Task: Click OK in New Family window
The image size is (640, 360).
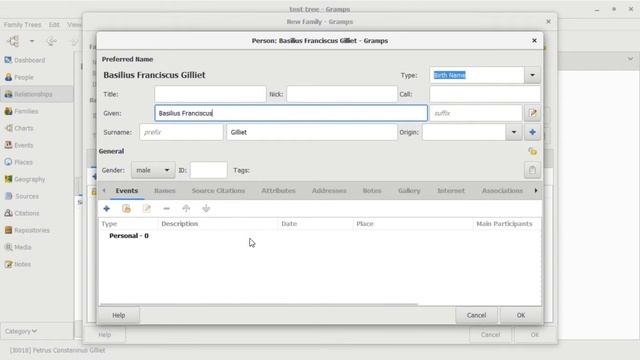Action: pos(535,335)
